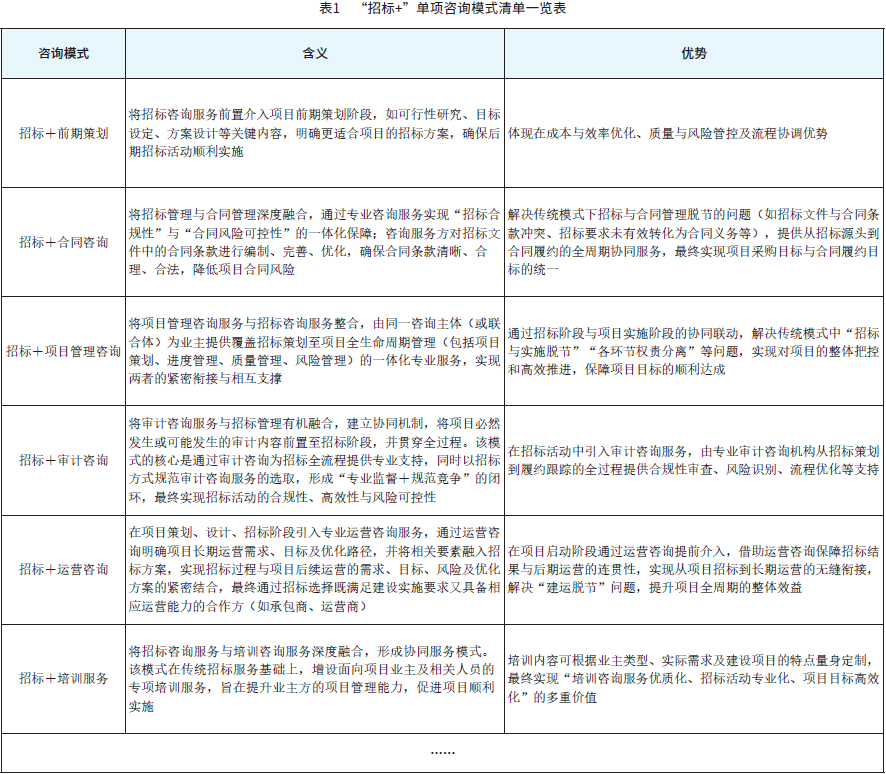This screenshot has width=886, height=774.
Task: Click the 优势 cell for 招标＋合同咨询
Action: 694,240
